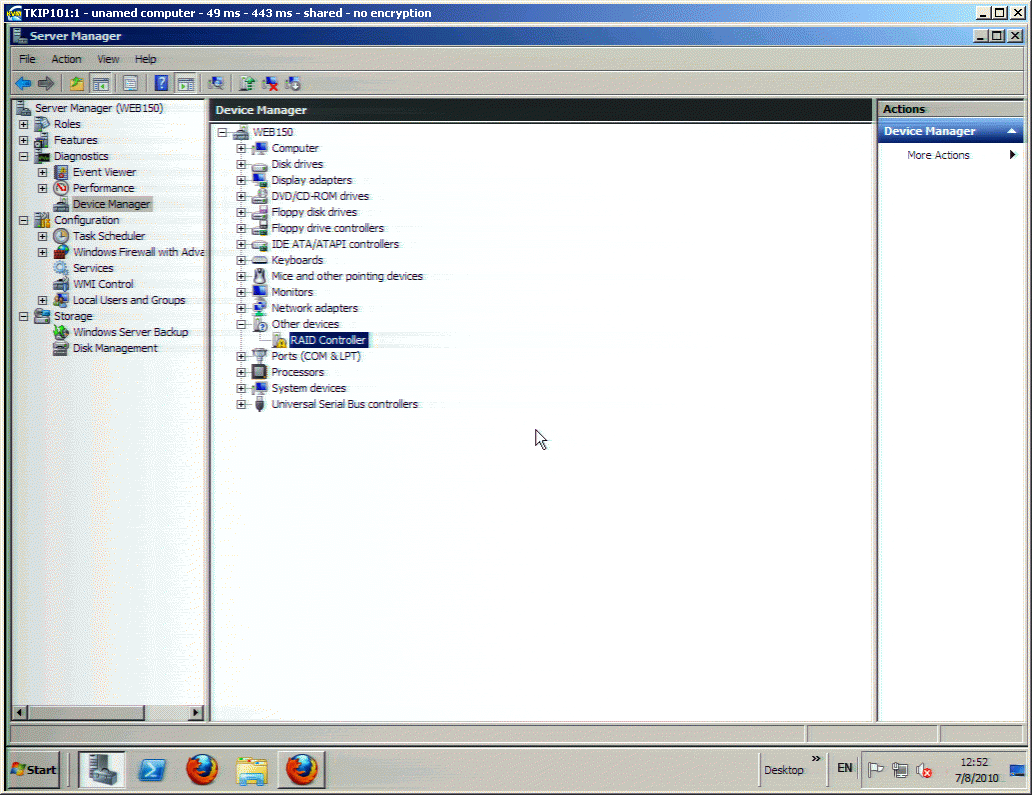The height and width of the screenshot is (795, 1032).
Task: Click the Back arrow toolbar icon
Action: click(x=23, y=84)
